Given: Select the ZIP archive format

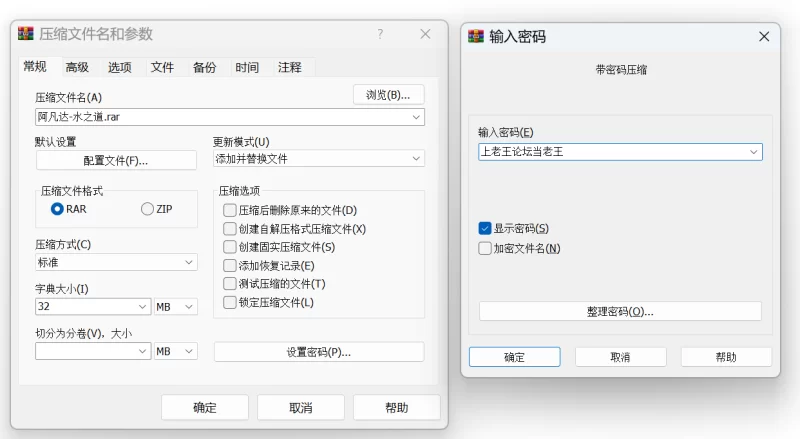Looking at the screenshot, I should (148, 209).
